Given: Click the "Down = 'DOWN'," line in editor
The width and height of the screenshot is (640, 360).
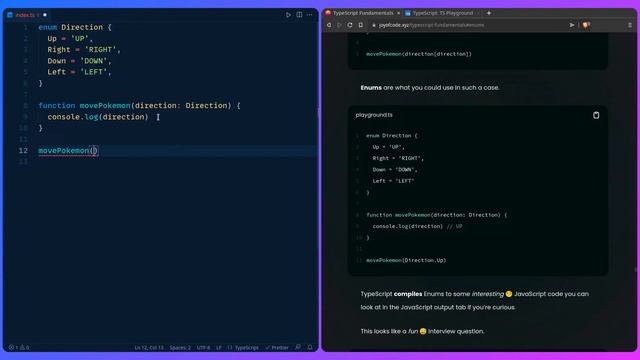Looking at the screenshot, I should pos(79,61).
